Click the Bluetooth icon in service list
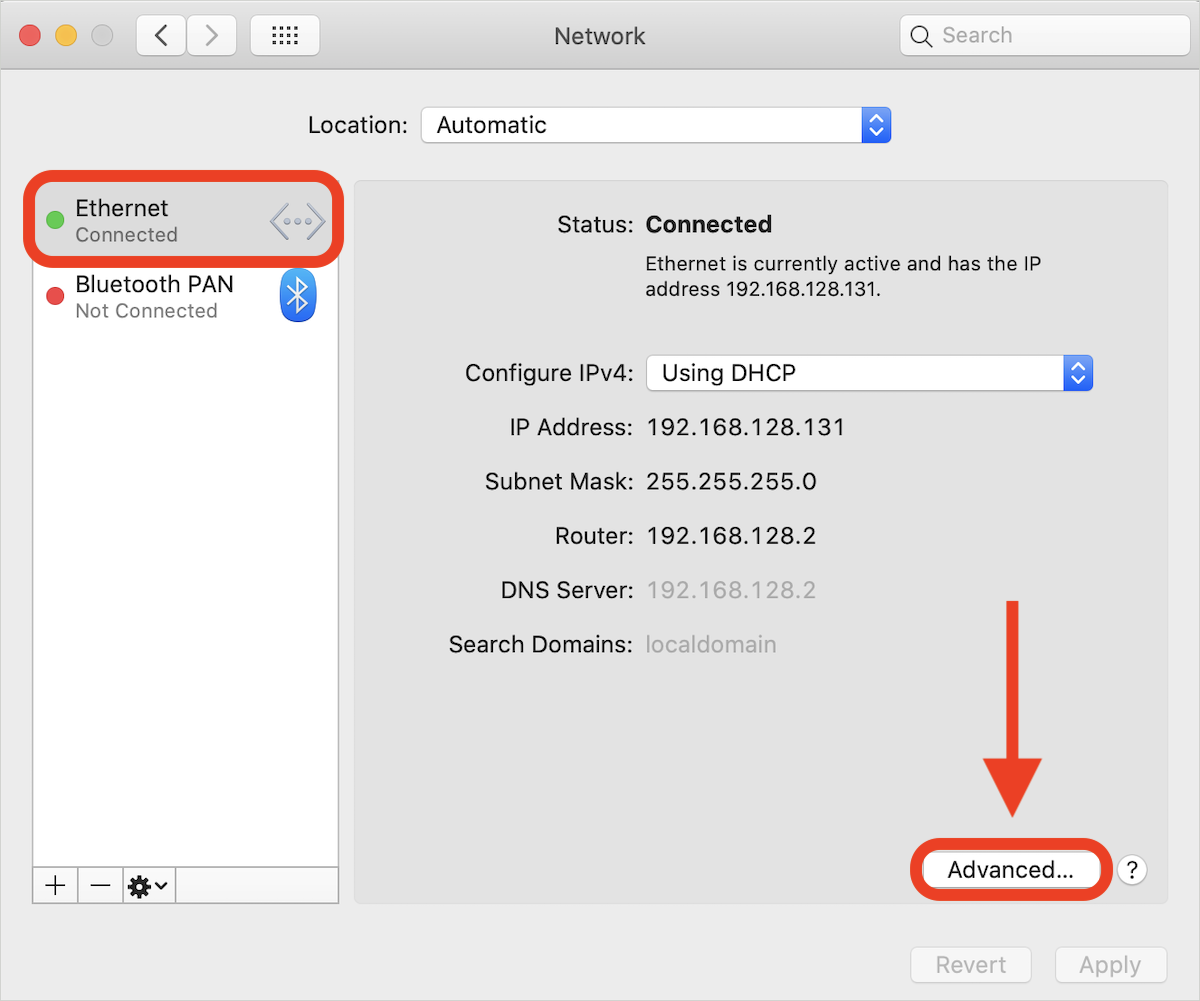 (x=297, y=296)
